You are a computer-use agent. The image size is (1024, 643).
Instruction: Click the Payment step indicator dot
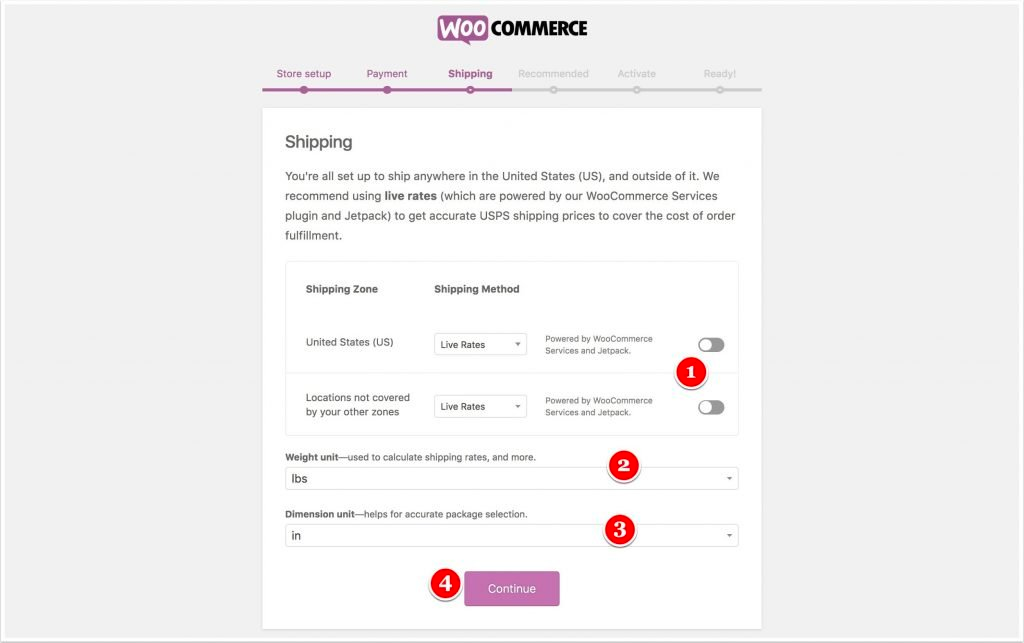pos(387,88)
